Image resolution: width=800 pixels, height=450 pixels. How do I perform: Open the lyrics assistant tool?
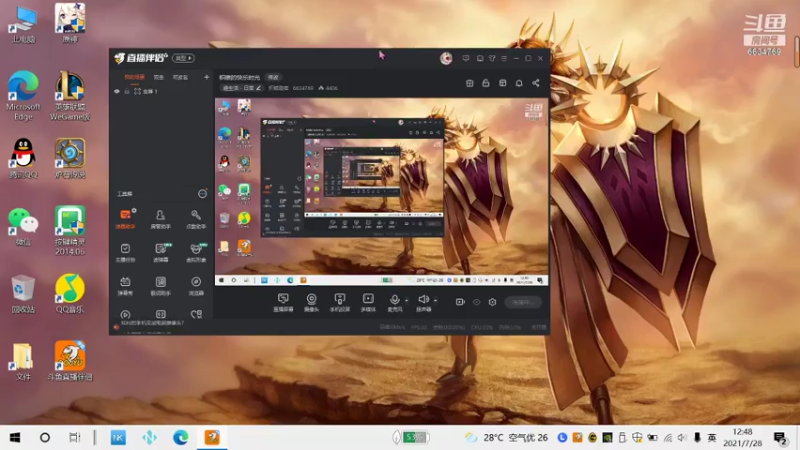pos(160,286)
